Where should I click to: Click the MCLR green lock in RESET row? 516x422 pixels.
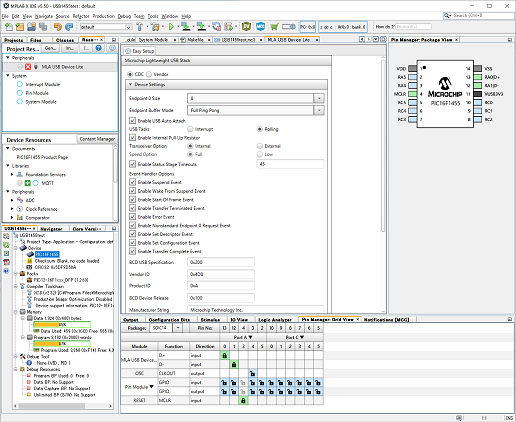tap(243, 400)
